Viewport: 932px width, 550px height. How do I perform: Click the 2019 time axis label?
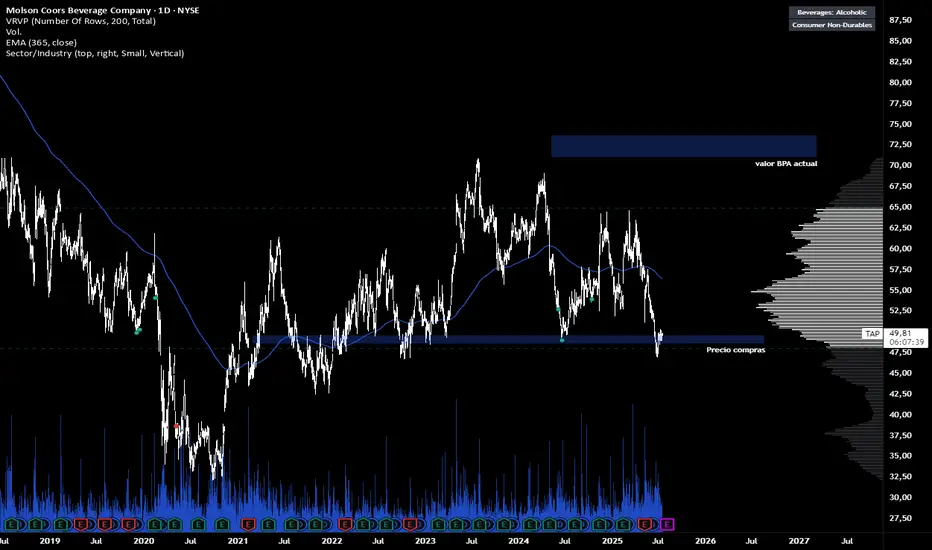[x=49, y=541]
